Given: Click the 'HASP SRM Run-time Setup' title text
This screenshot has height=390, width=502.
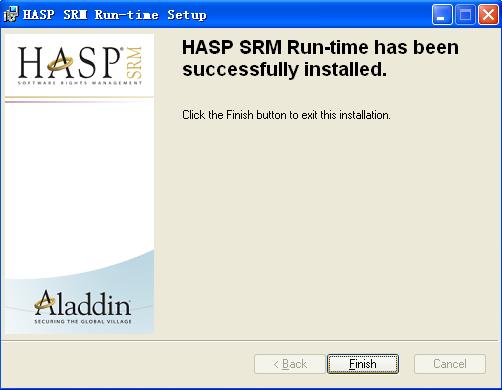Looking at the screenshot, I should click(115, 15).
